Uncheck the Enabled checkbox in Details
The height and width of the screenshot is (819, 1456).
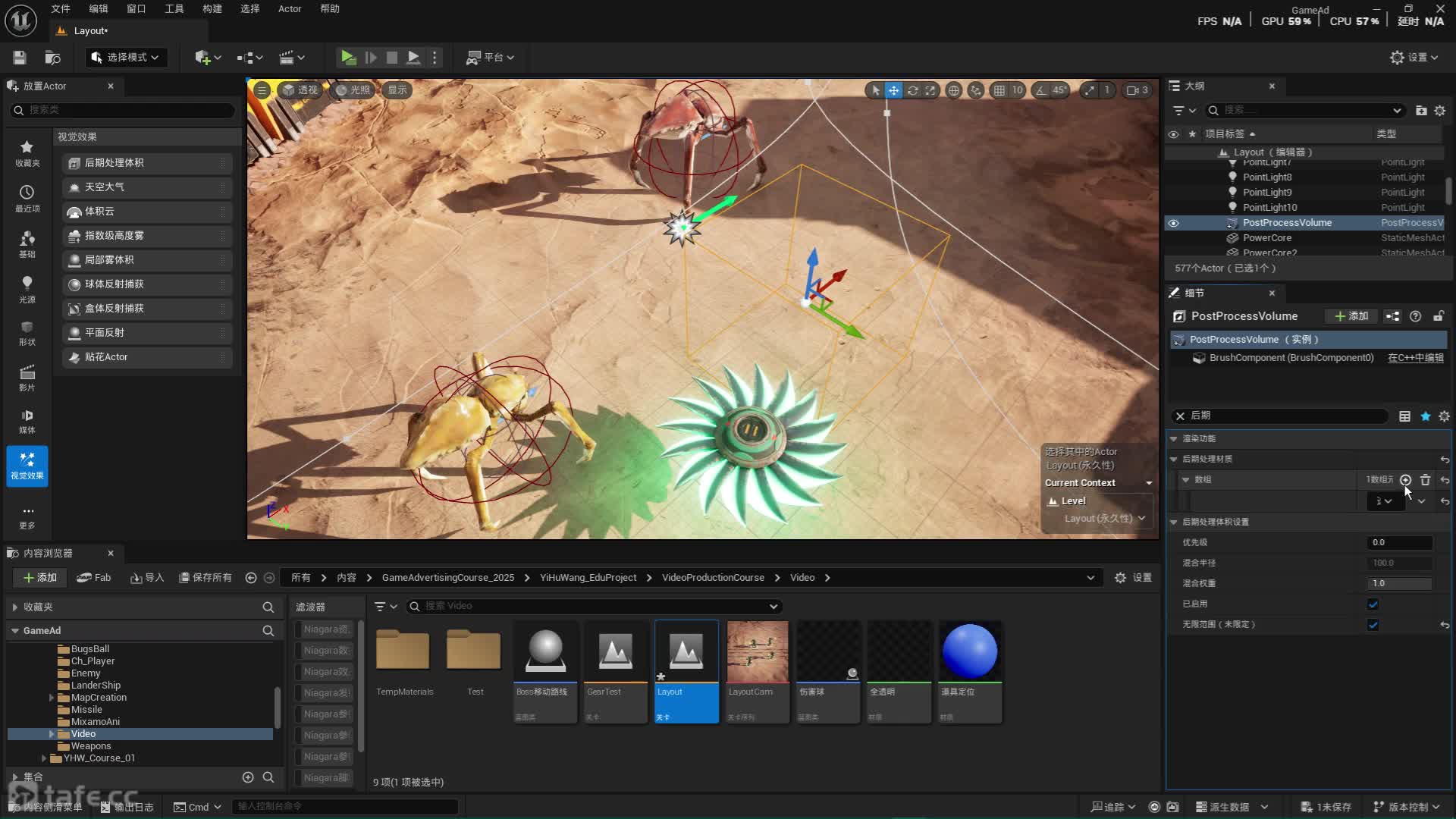[x=1373, y=604]
